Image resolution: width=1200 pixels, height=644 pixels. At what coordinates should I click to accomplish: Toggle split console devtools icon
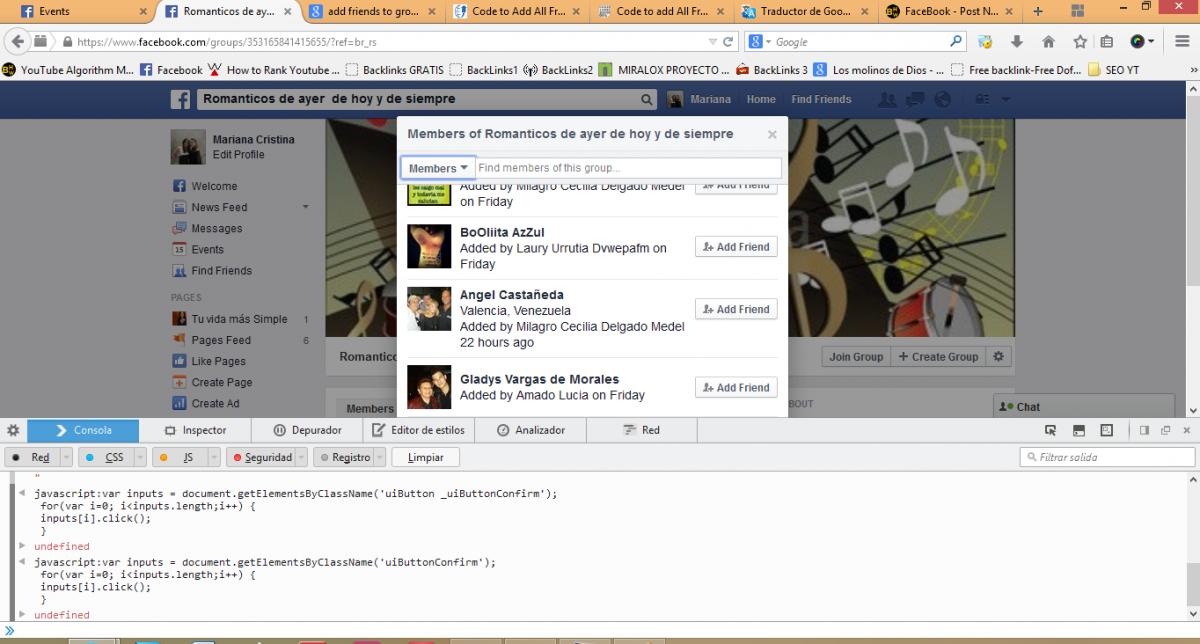click(1079, 430)
